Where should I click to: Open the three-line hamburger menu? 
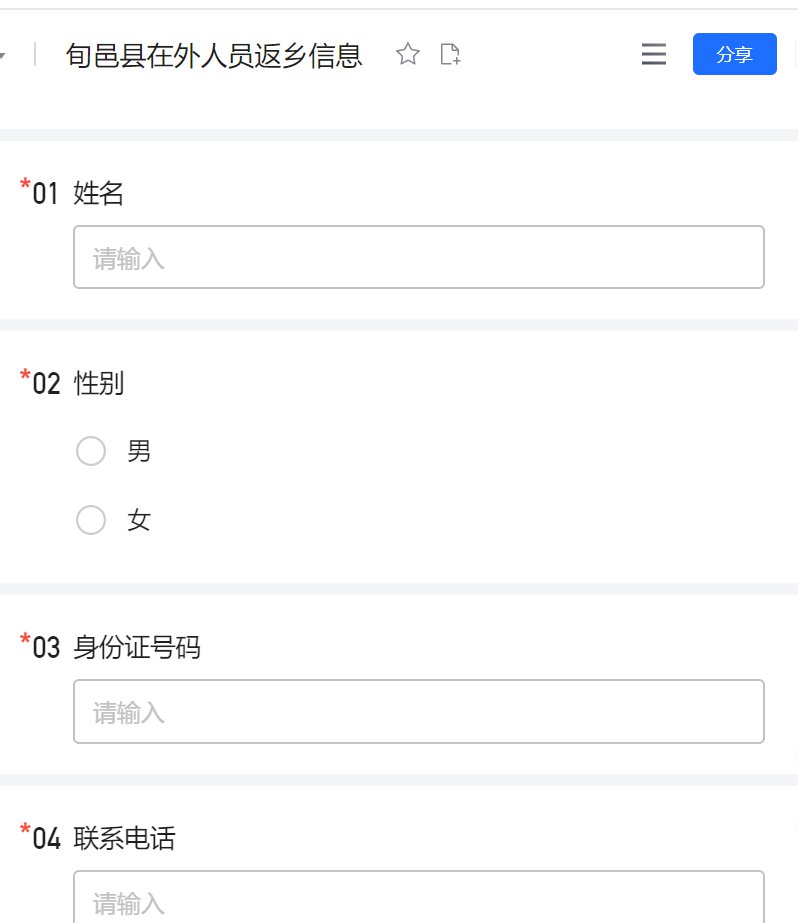point(653,55)
